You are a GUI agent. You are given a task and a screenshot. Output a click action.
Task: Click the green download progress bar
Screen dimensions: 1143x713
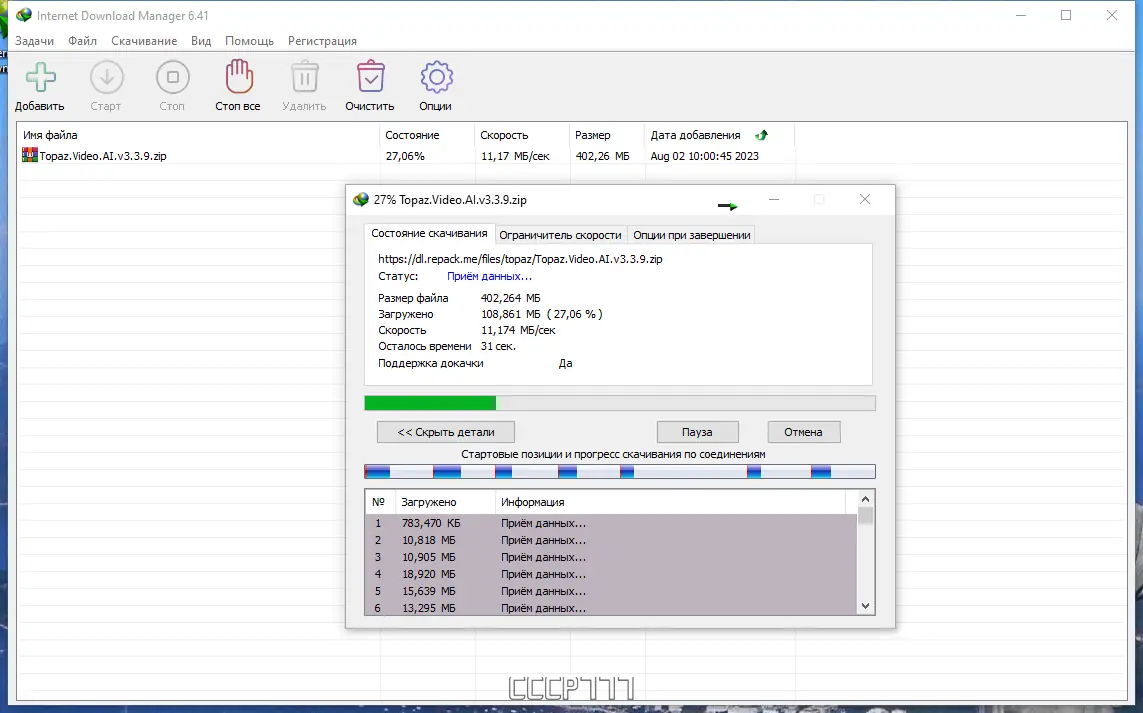tap(620, 403)
